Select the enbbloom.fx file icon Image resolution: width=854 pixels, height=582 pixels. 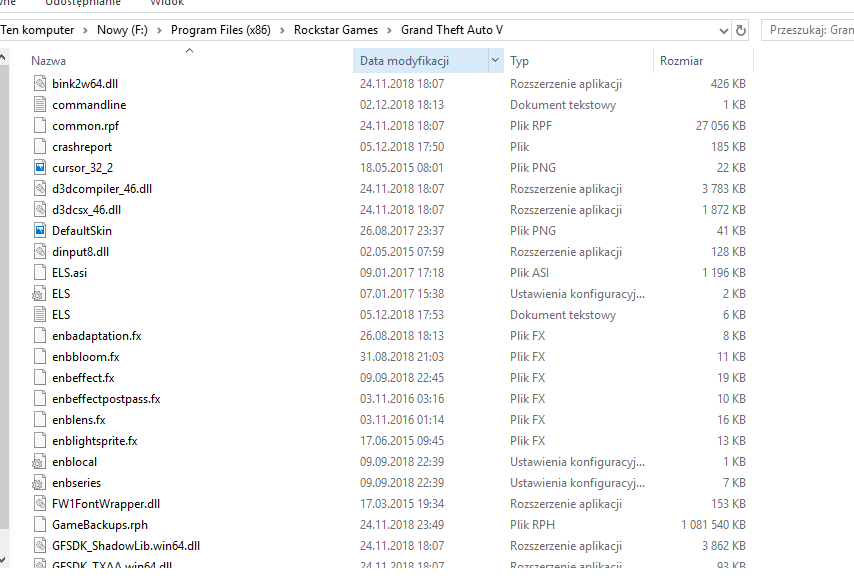point(40,357)
